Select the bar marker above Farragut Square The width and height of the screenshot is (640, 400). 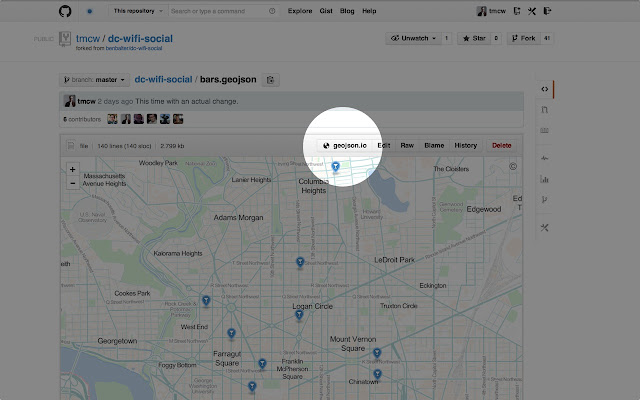point(231,333)
